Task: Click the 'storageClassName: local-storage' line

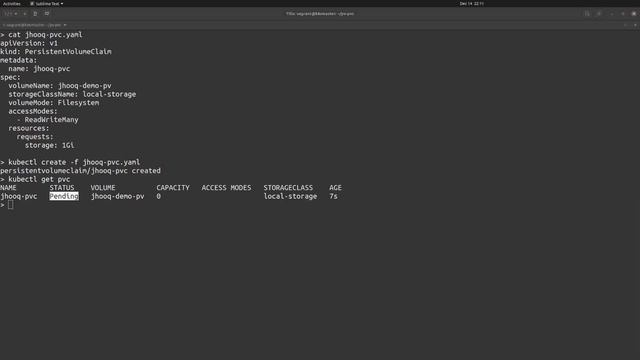Action: (x=72, y=94)
